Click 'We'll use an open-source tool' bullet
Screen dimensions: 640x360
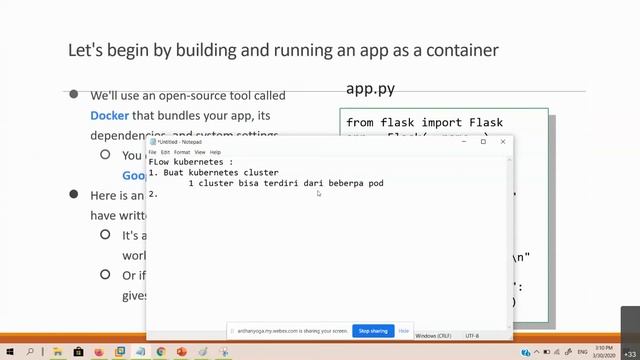coord(188,96)
